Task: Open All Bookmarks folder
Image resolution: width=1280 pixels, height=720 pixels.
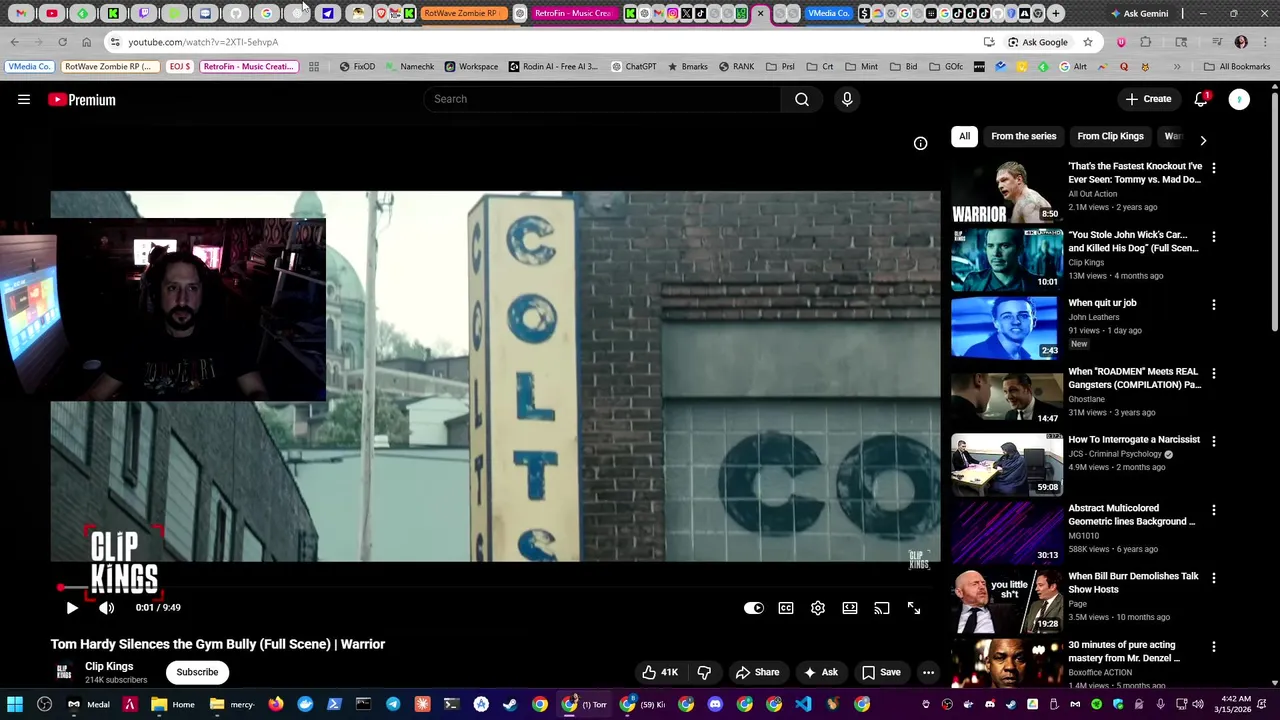Action: pos(1237,67)
